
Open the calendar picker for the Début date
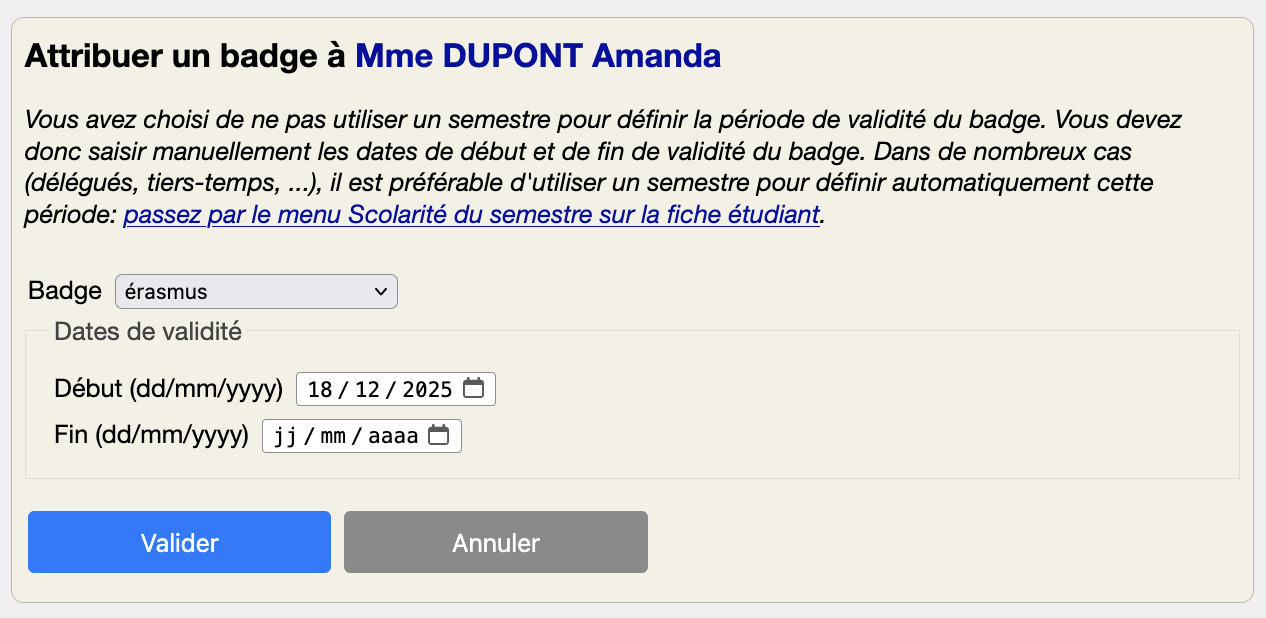(x=478, y=389)
